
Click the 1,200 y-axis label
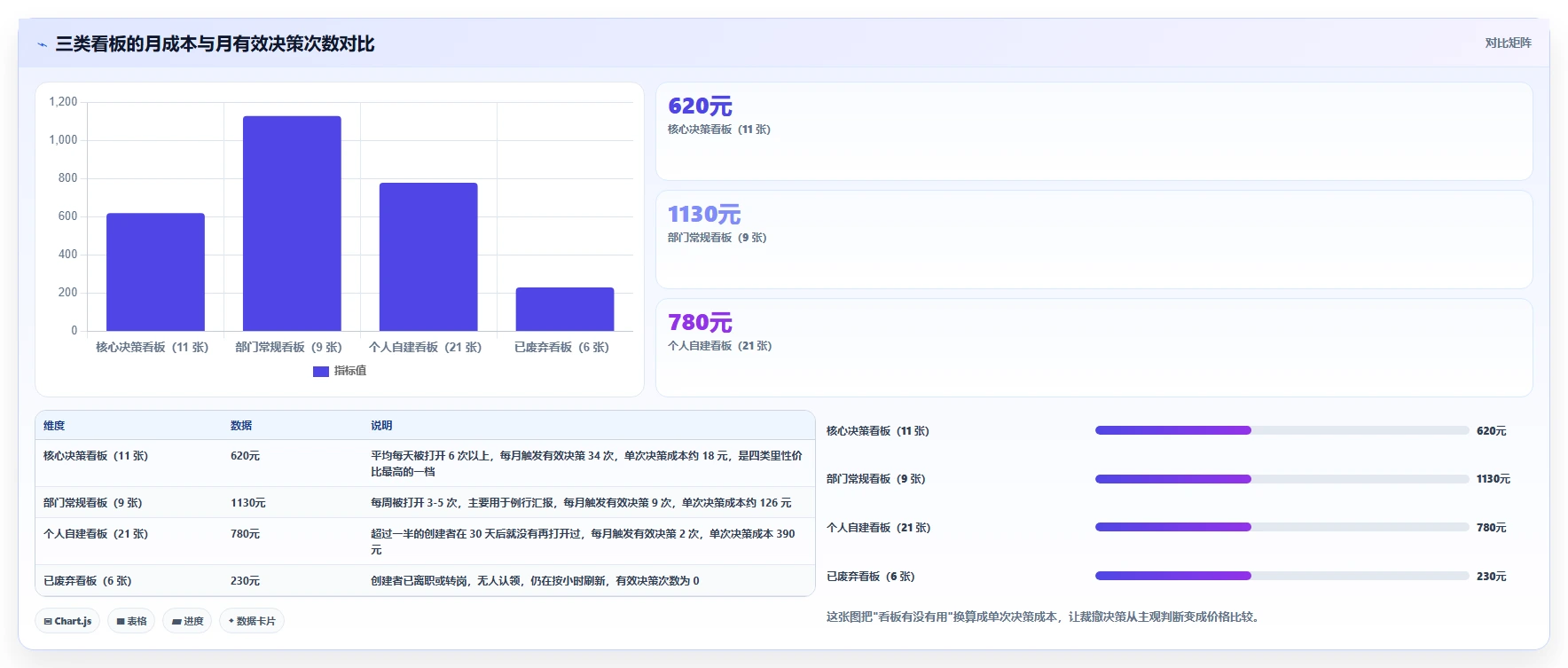tap(63, 102)
